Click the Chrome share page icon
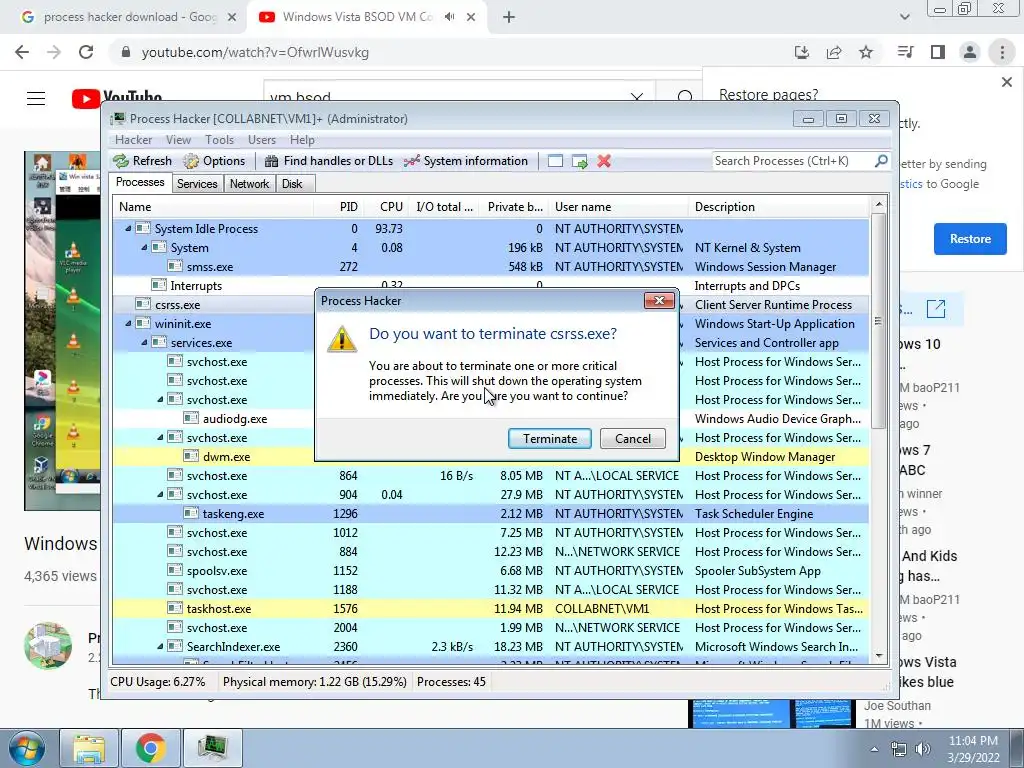 click(834, 52)
